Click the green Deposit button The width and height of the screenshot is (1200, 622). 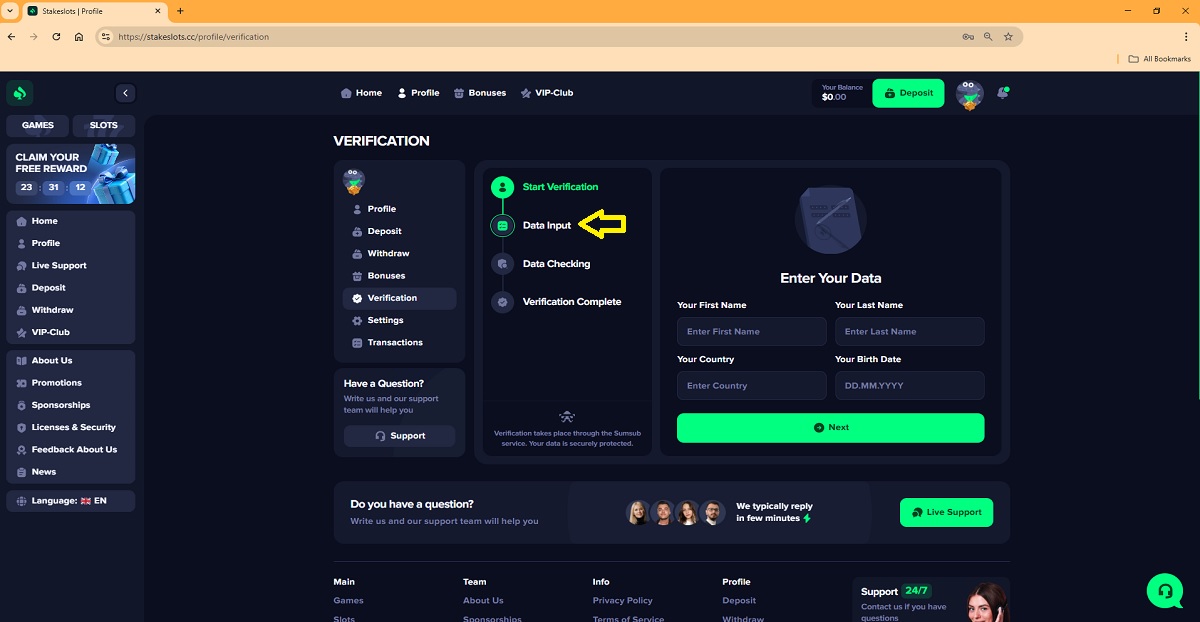pyautogui.click(x=907, y=93)
